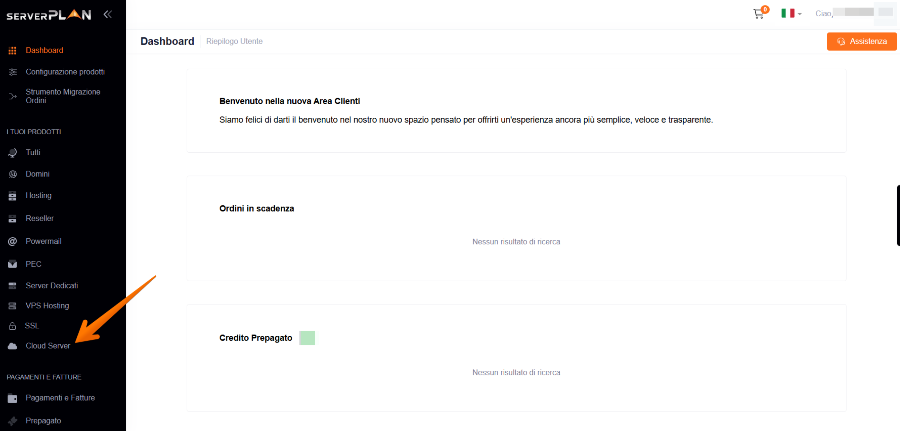The width and height of the screenshot is (900, 431).
Task: Open the Italian flag language dropdown
Action: click(x=791, y=13)
